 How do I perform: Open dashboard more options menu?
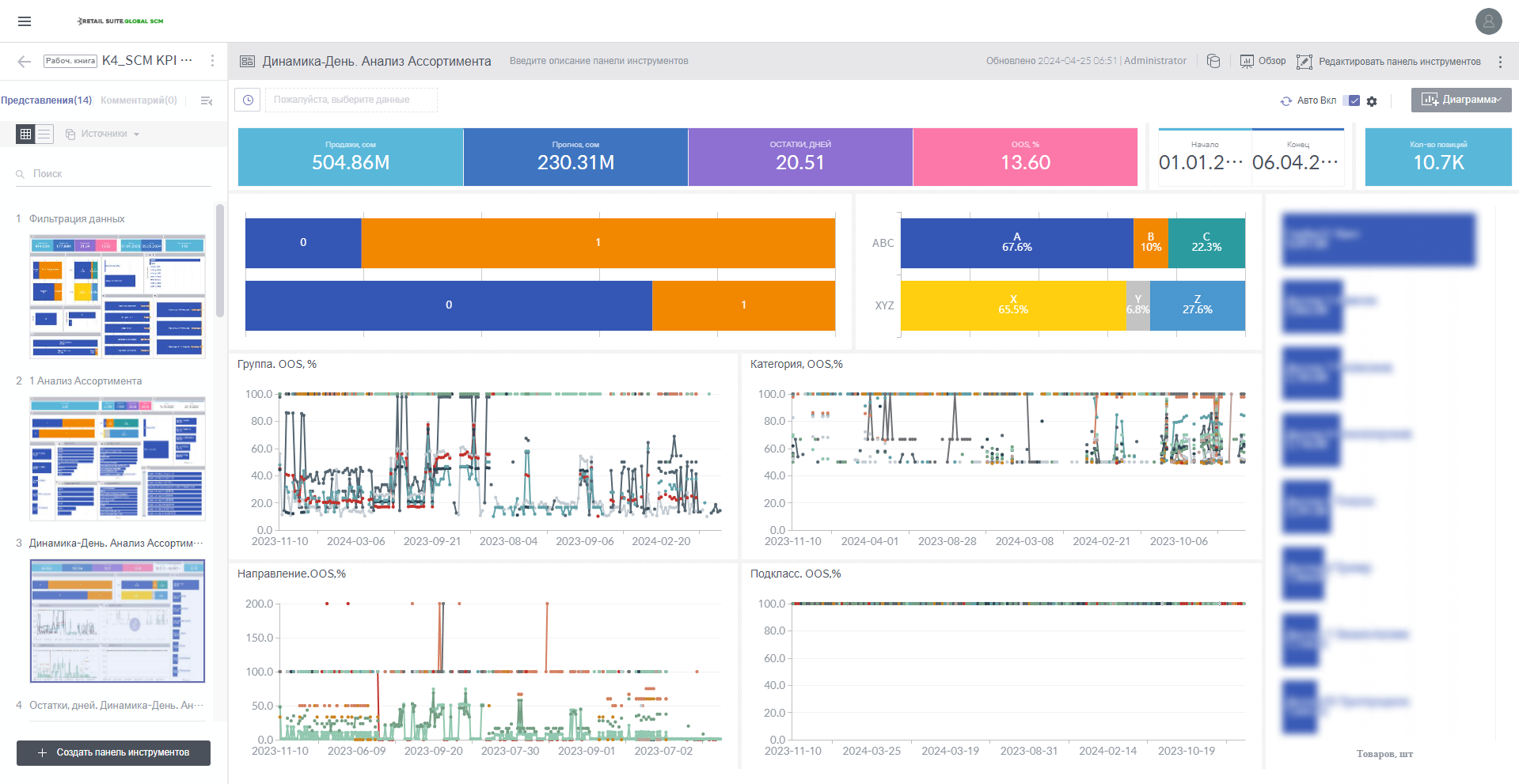coord(1500,62)
